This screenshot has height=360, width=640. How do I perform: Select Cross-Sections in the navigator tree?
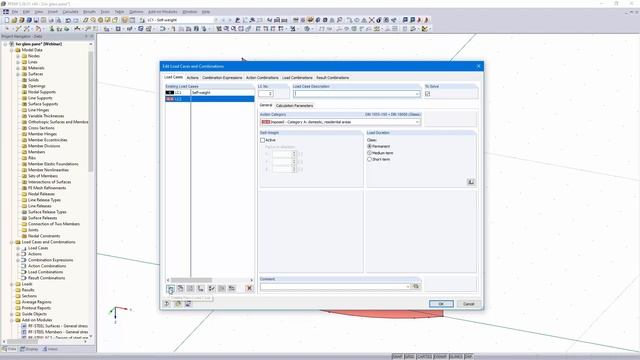[41, 128]
